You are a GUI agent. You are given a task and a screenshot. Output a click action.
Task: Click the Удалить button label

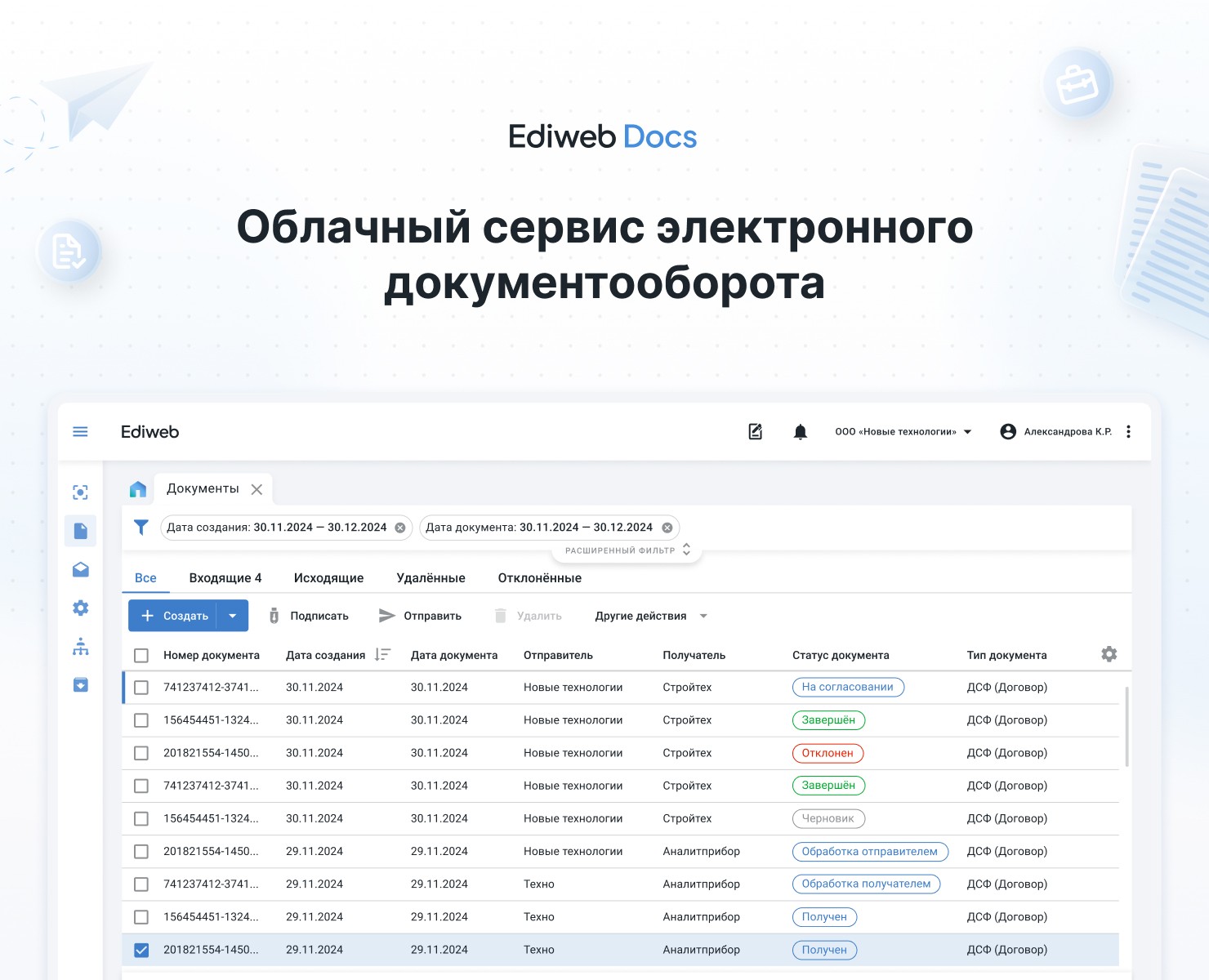point(539,616)
